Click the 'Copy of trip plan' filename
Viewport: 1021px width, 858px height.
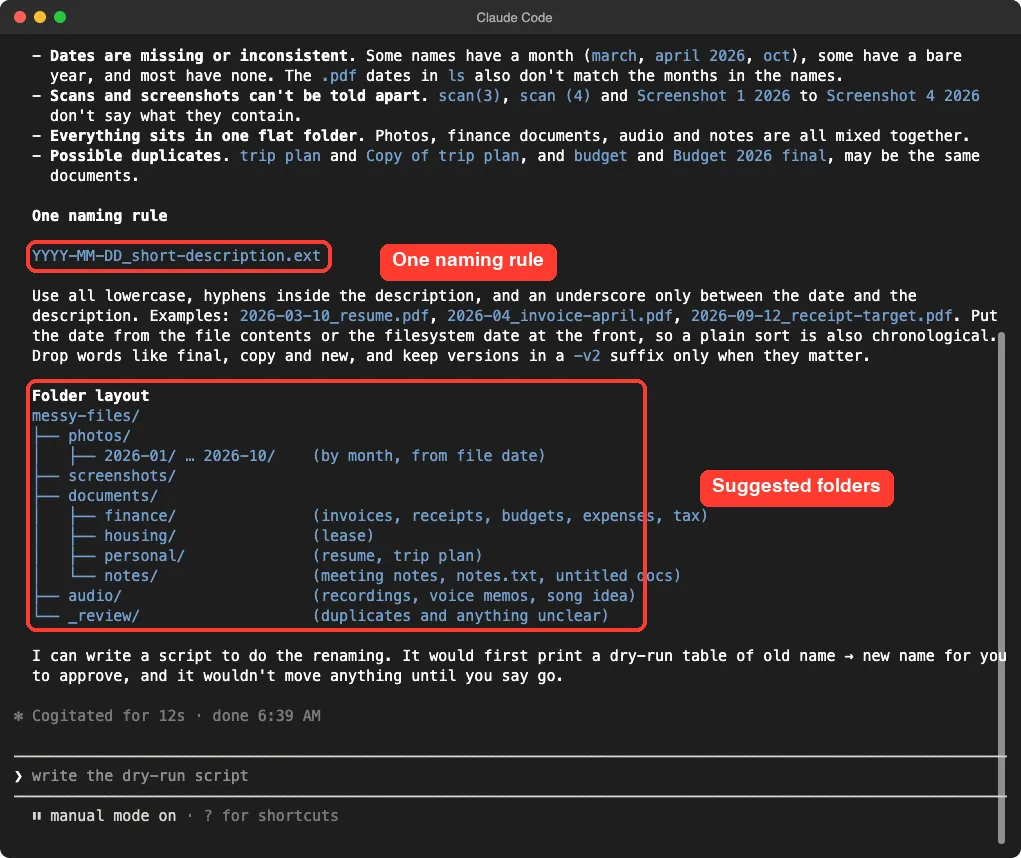point(442,156)
